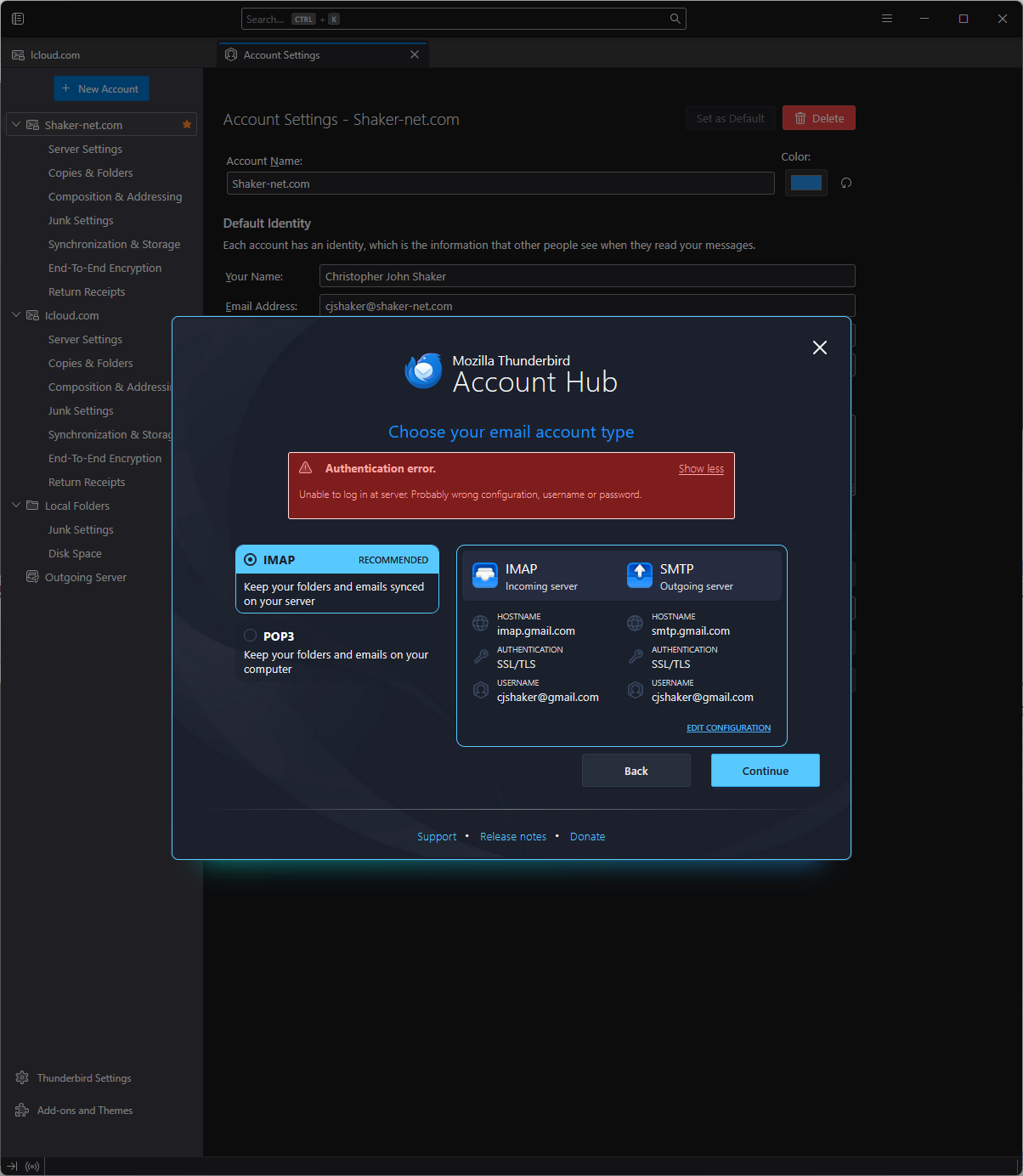1023x1176 pixels.
Task: Click the reset color circular arrow icon
Action: (846, 183)
